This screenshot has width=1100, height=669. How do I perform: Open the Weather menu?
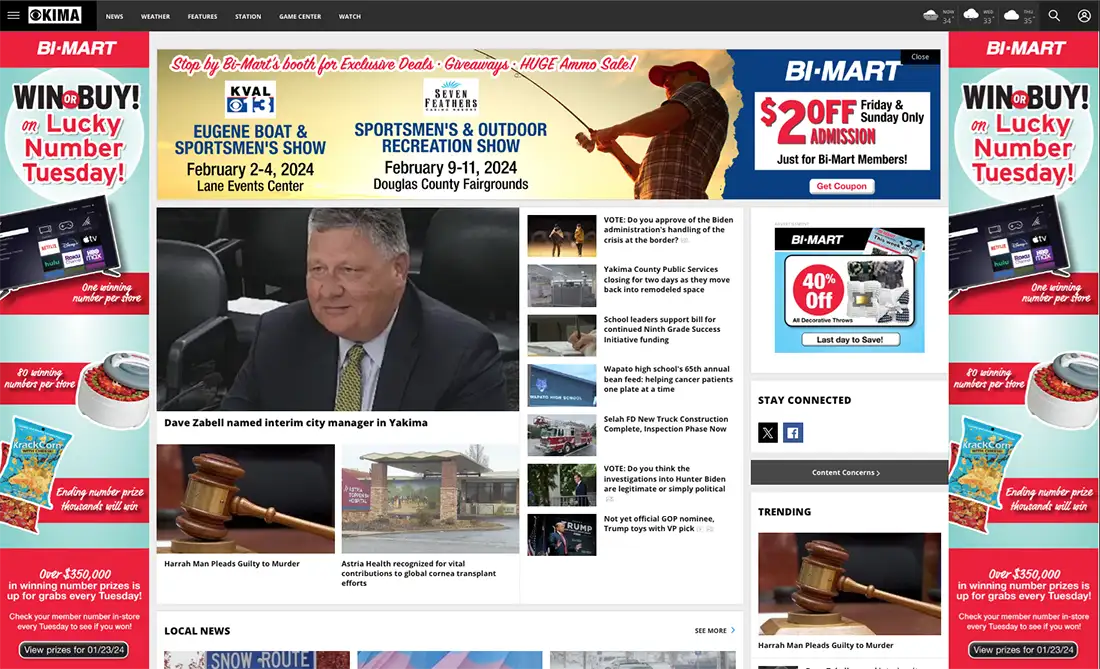[155, 16]
